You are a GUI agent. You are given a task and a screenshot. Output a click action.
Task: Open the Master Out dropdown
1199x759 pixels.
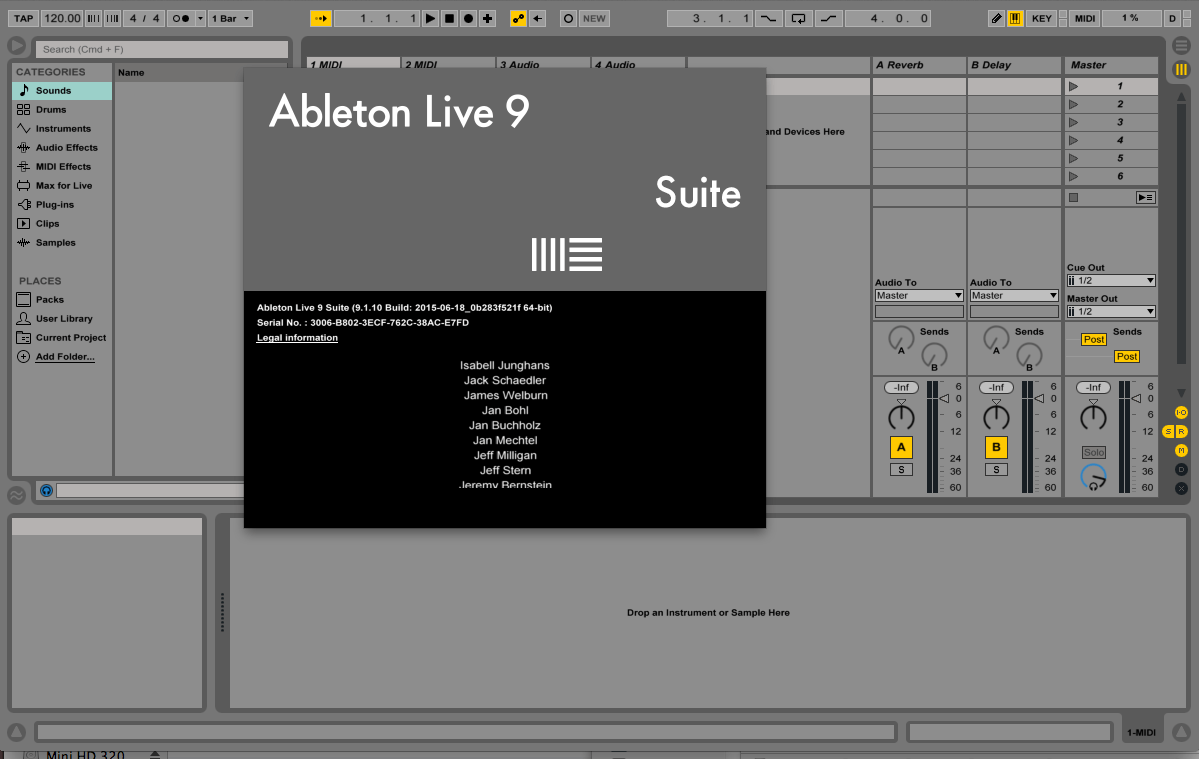[x=1111, y=312]
